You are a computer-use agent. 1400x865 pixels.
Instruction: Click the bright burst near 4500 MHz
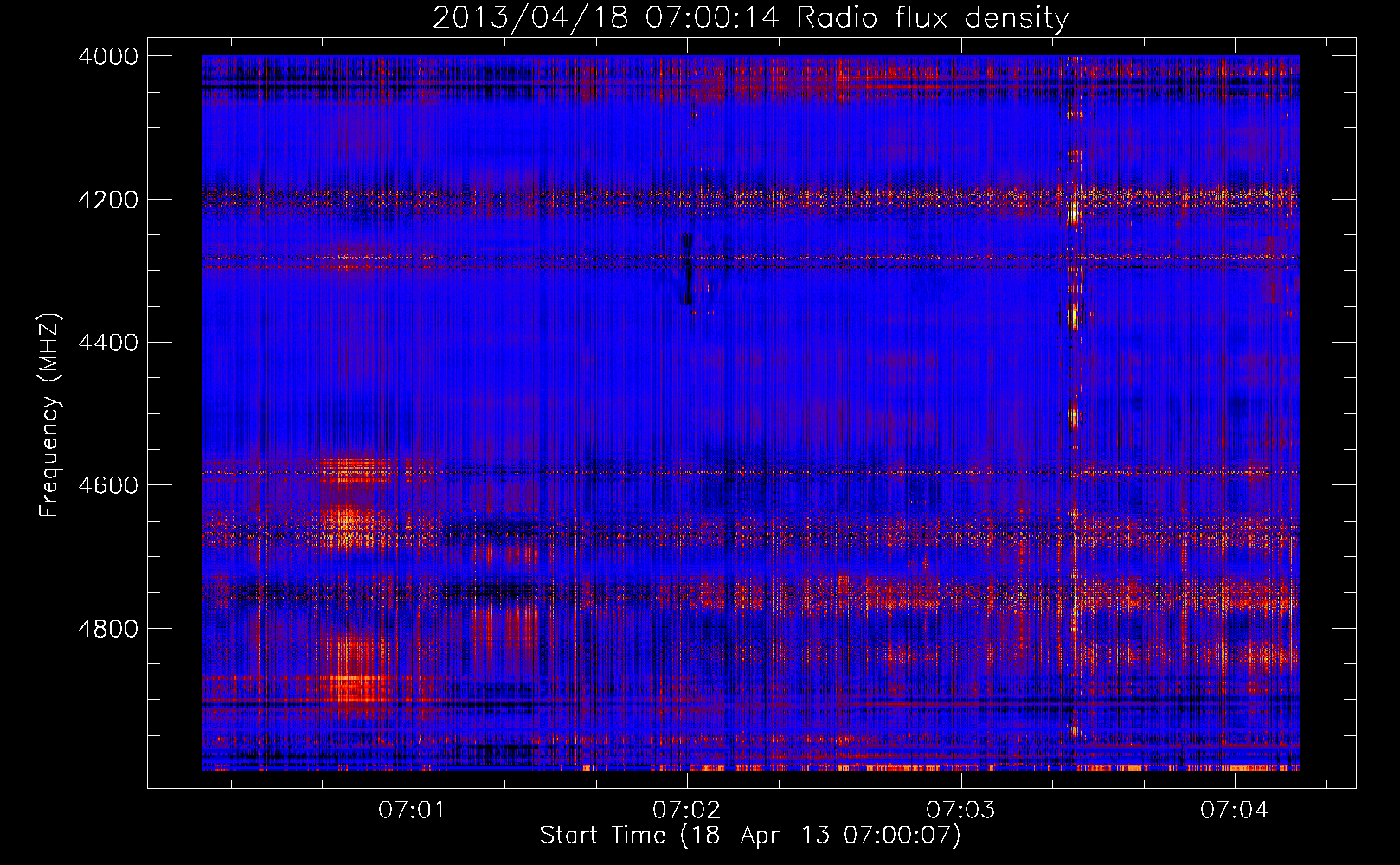1073,417
